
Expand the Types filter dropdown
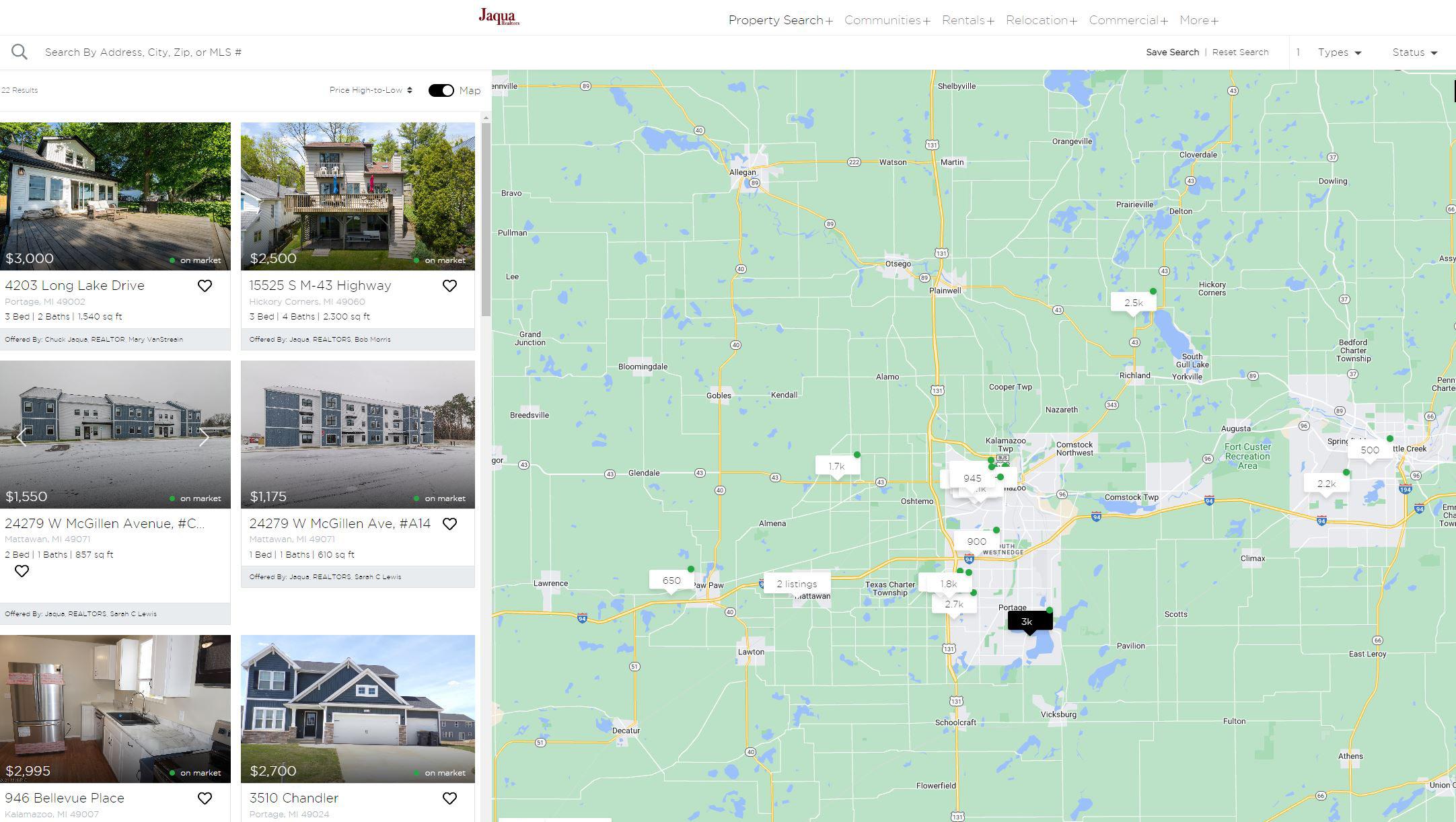click(x=1340, y=52)
